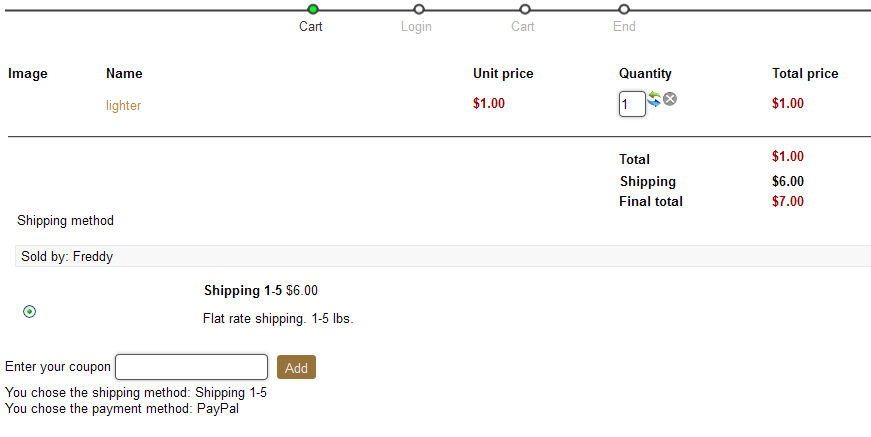Select the Shipping 1-5 radio button
This screenshot has height=437, width=871.
coord(29,311)
